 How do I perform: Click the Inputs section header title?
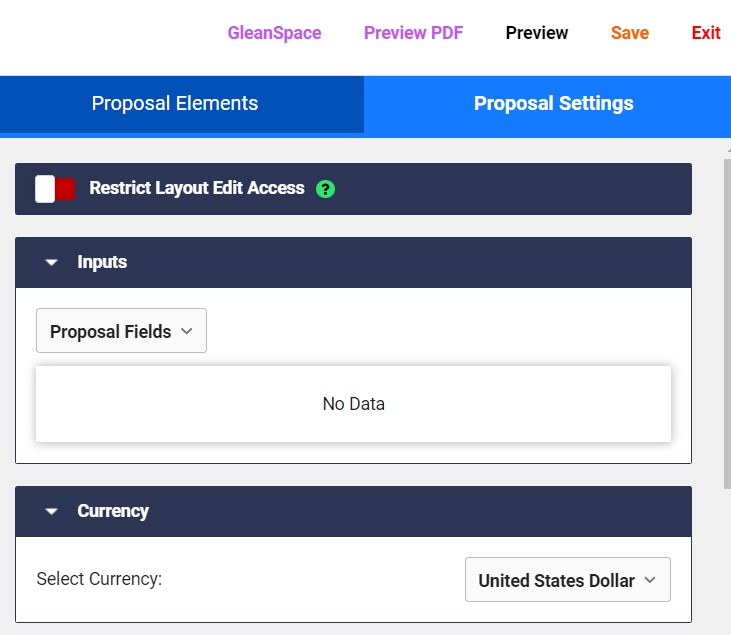(102, 262)
